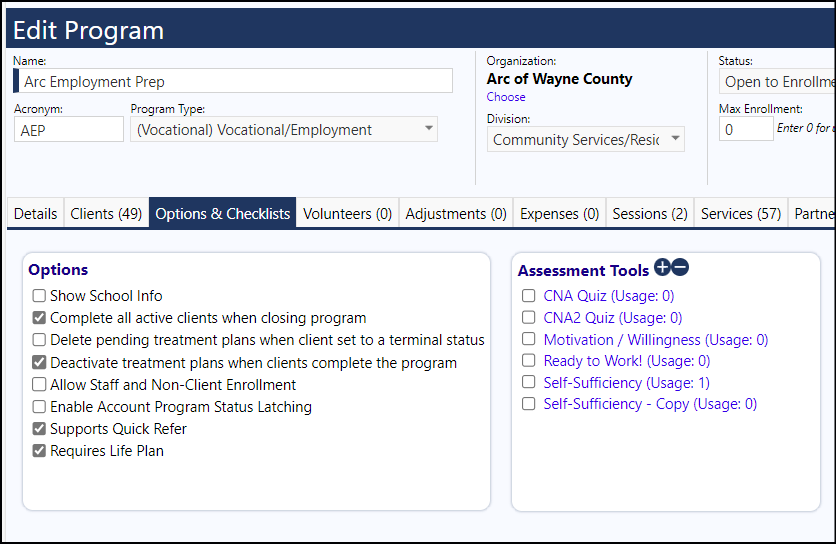Click the Choose organization link

(x=505, y=97)
